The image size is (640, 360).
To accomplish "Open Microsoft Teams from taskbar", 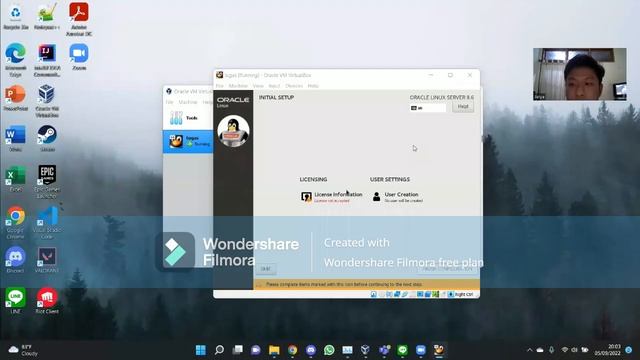I will click(384, 350).
